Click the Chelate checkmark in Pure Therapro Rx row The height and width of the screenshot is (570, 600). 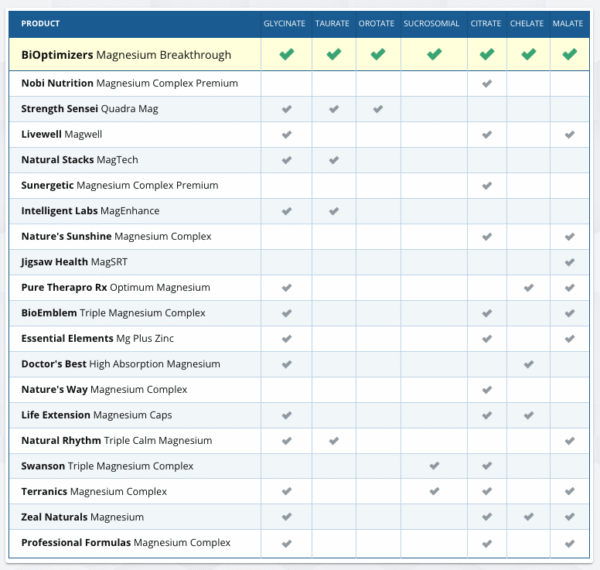(528, 288)
